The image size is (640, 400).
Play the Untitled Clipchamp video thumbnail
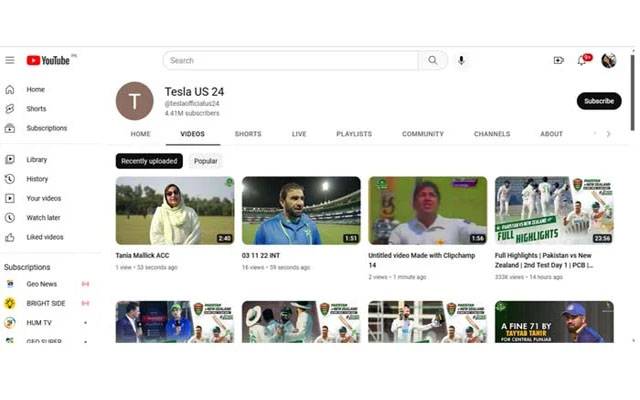pos(428,211)
